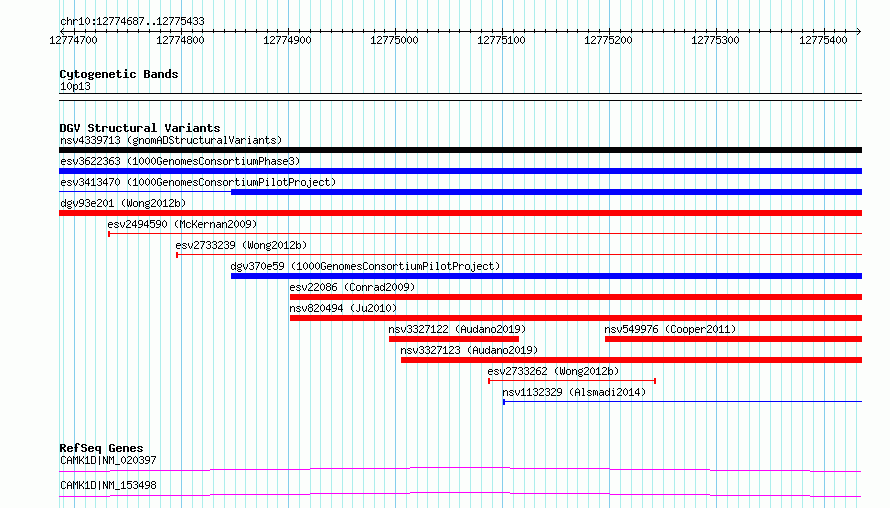890x508 pixels.
Task: Click the thin red line of esv2733239
Action: [519, 255]
